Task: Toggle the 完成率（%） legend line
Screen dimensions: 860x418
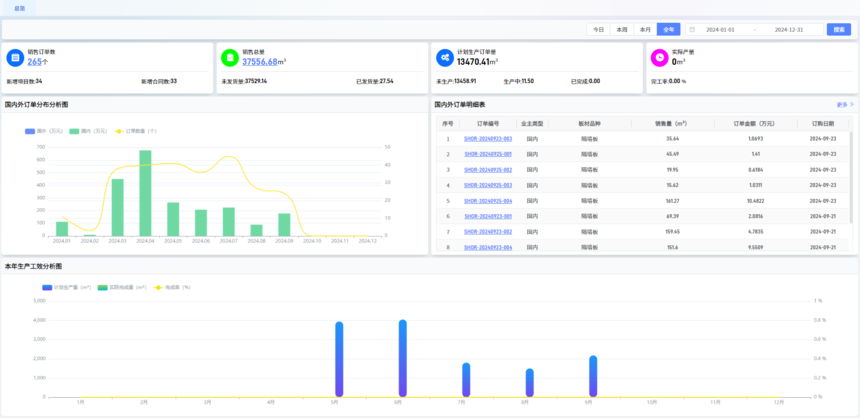Action: (x=172, y=287)
